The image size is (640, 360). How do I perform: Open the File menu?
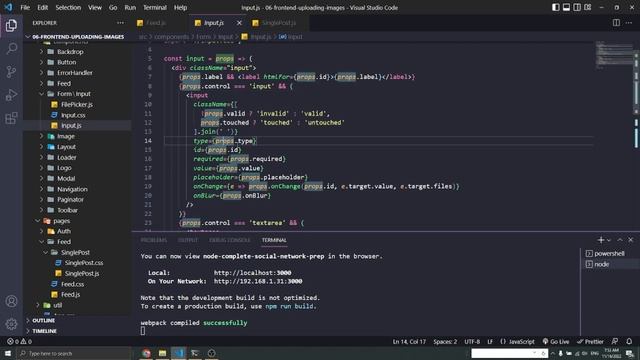(25, 7)
